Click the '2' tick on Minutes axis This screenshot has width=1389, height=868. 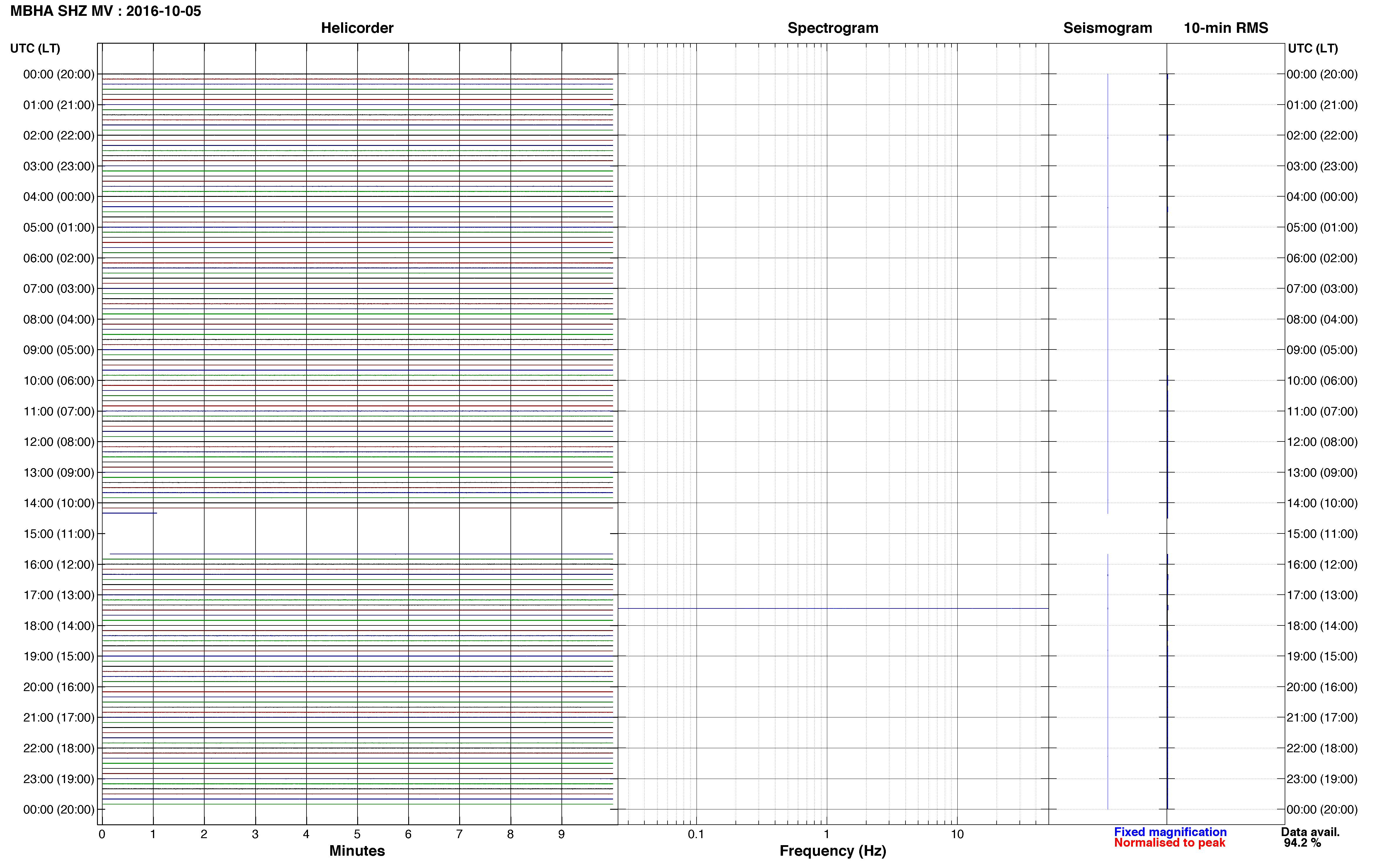point(204,835)
